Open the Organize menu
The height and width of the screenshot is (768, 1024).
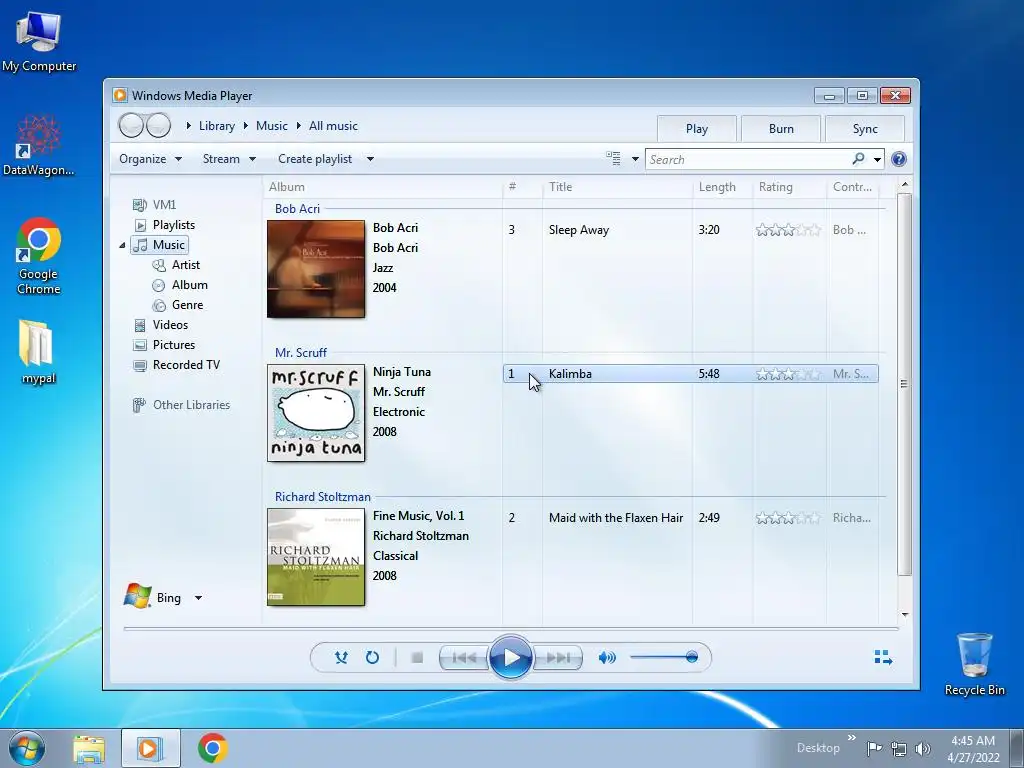coord(150,159)
